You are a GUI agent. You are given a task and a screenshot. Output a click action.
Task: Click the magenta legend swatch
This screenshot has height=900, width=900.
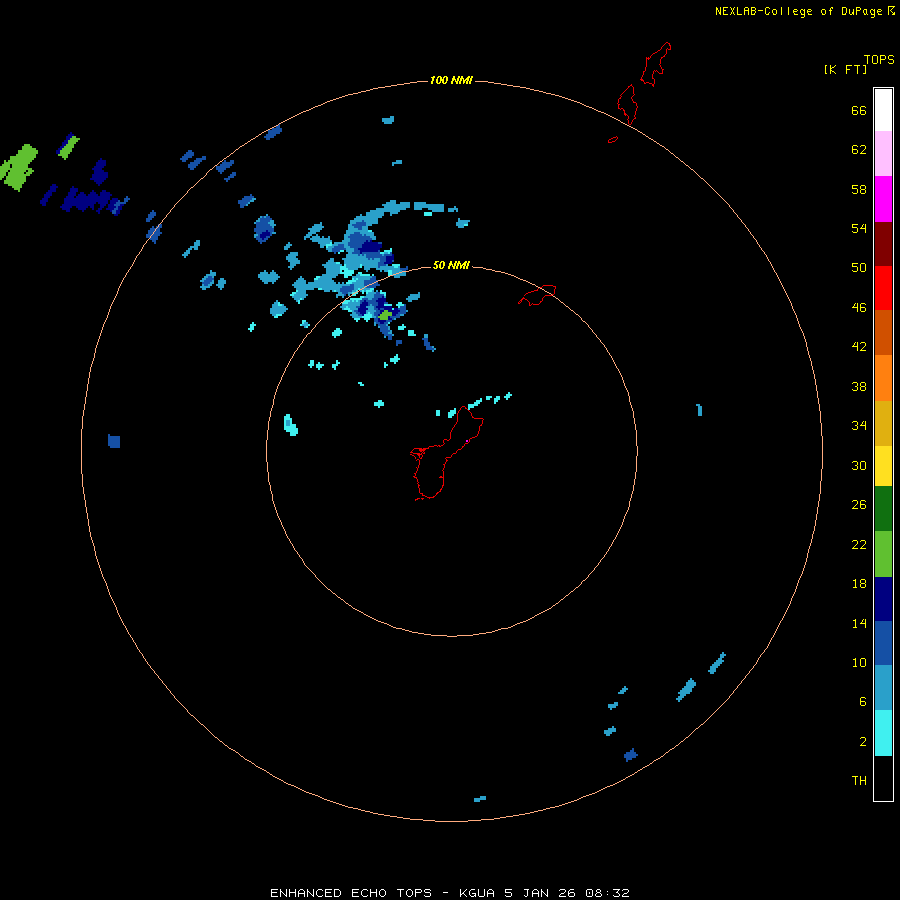click(x=883, y=199)
